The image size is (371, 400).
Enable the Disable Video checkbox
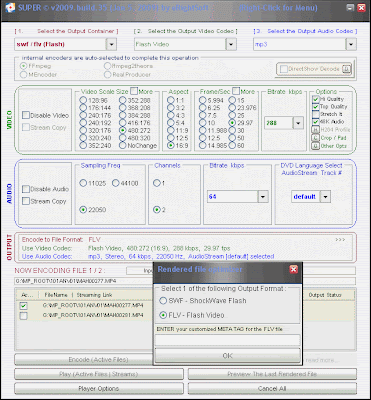click(26, 115)
